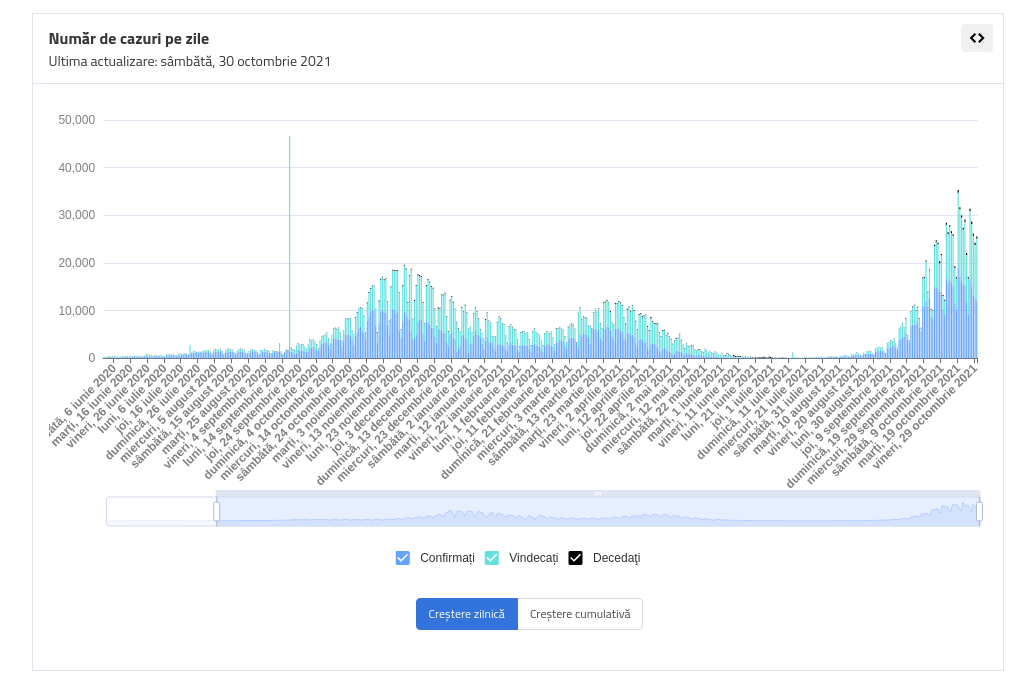Click the 50,000 y-axis label
The width and height of the screenshot is (1017, 682).
tap(77, 120)
